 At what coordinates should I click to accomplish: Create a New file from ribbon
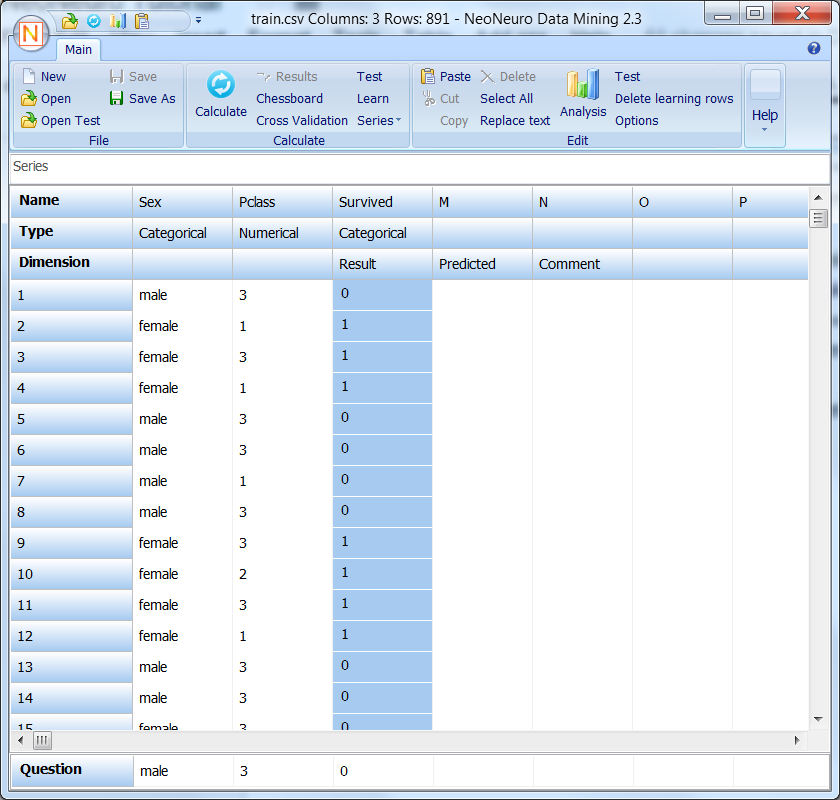44,77
